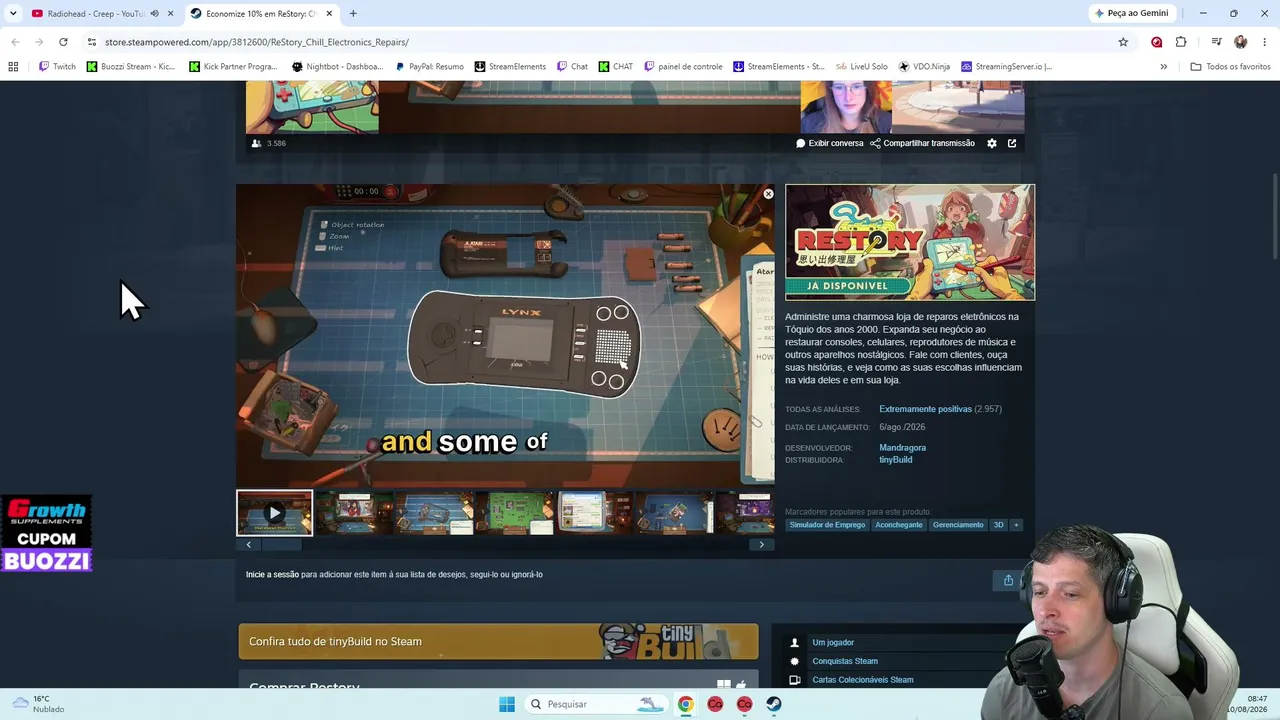Mute the YouTube tab audio icon
Viewport: 1280px width, 720px height.
(154, 14)
